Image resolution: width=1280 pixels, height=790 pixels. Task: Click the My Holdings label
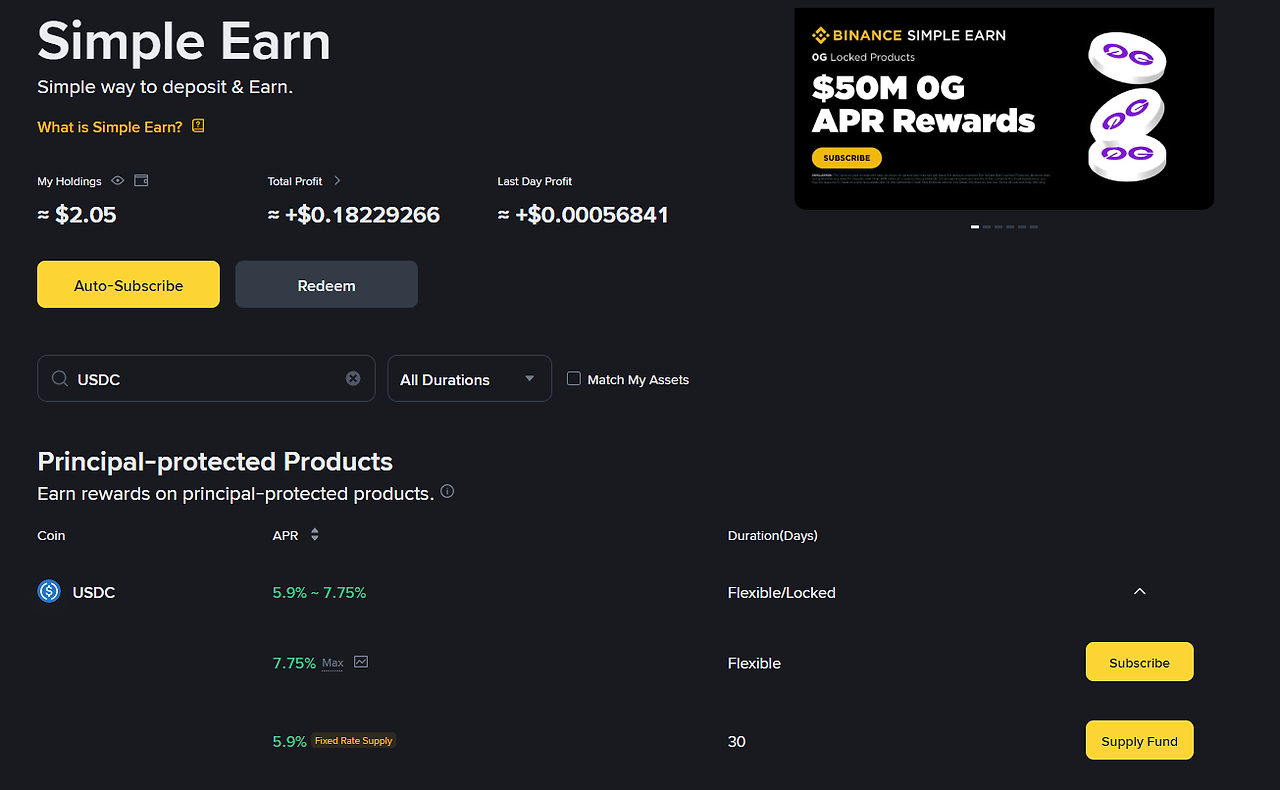pyautogui.click(x=70, y=181)
